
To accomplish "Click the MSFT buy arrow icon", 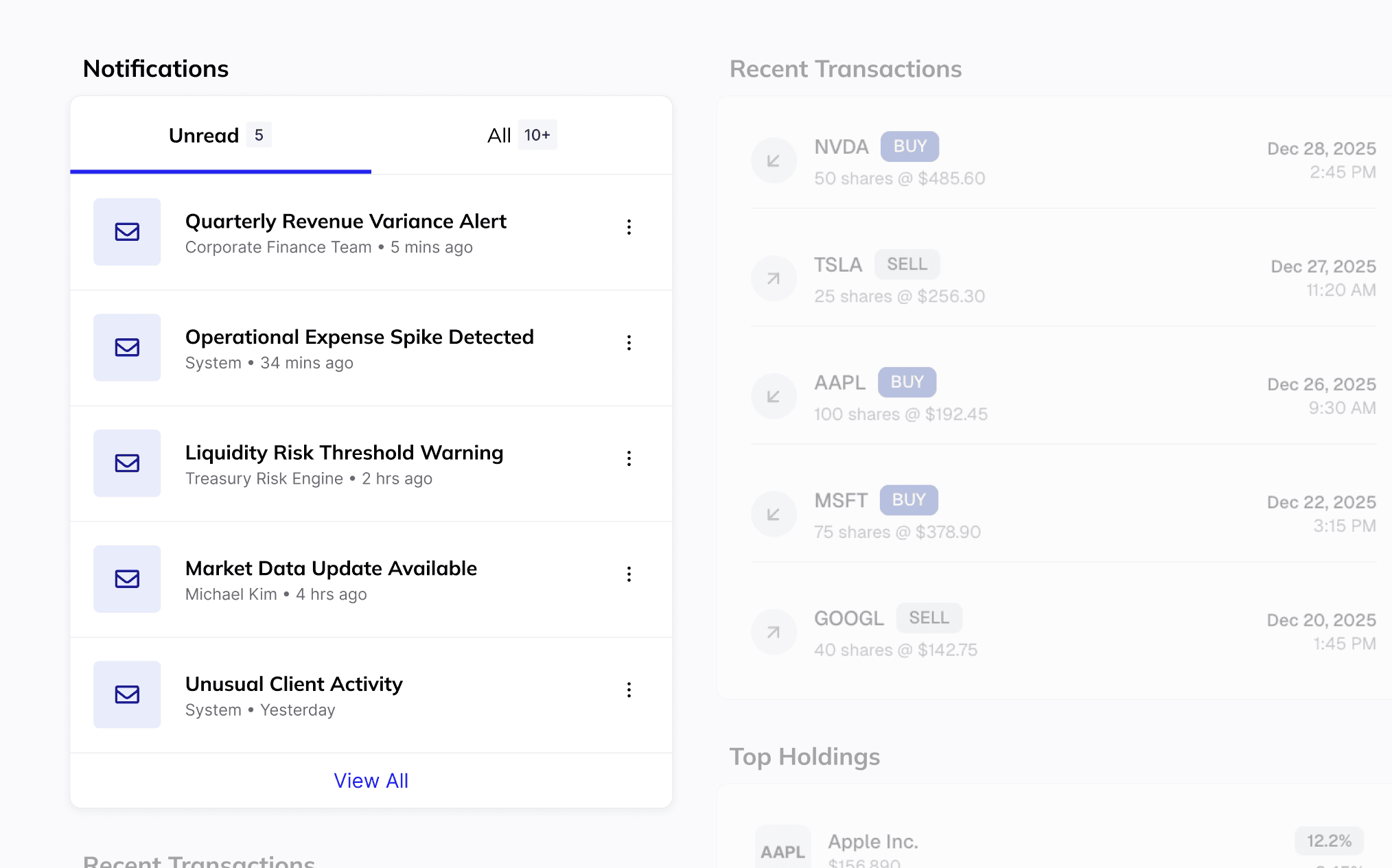I will click(774, 514).
